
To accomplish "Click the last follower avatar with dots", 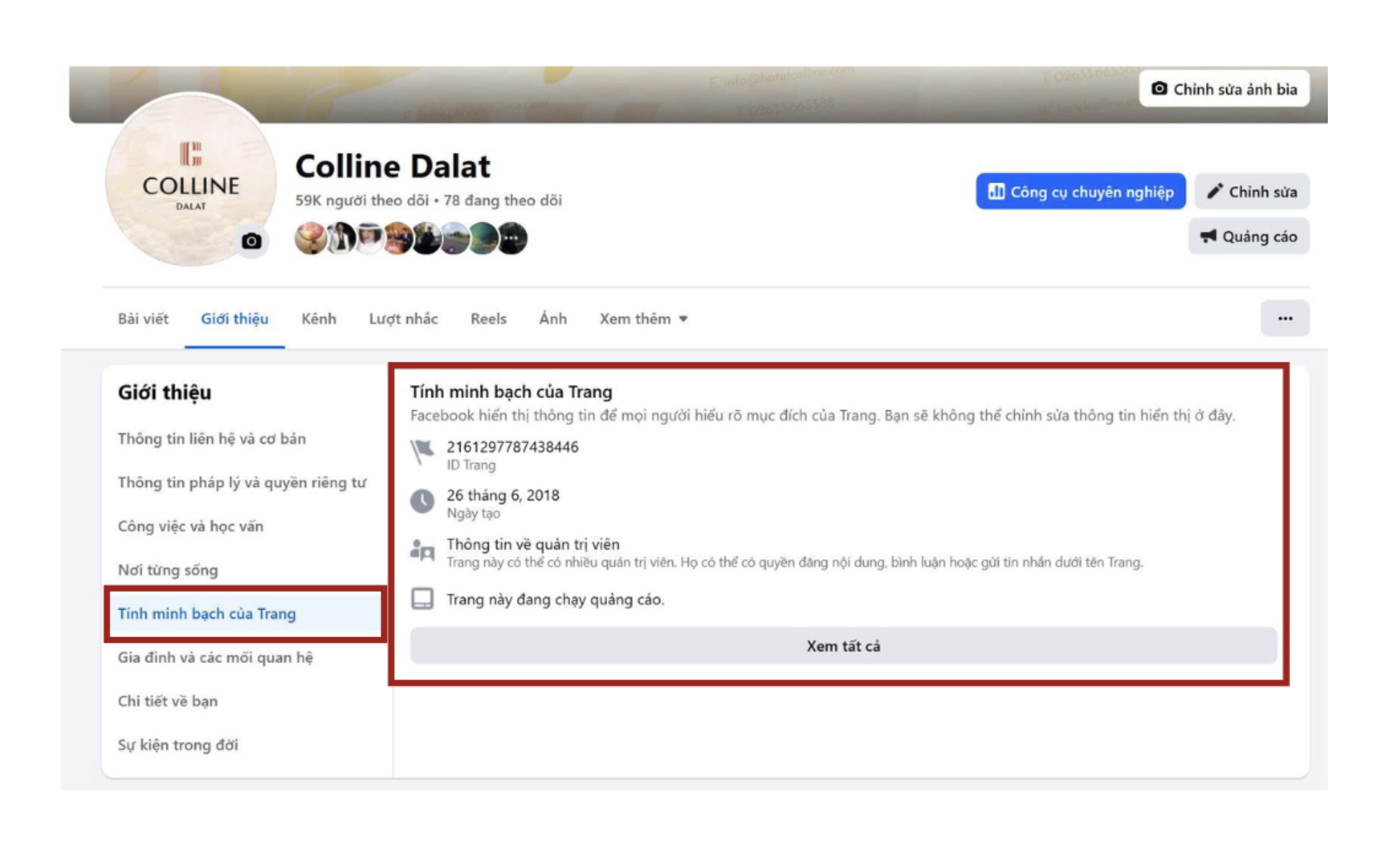I will [x=513, y=239].
